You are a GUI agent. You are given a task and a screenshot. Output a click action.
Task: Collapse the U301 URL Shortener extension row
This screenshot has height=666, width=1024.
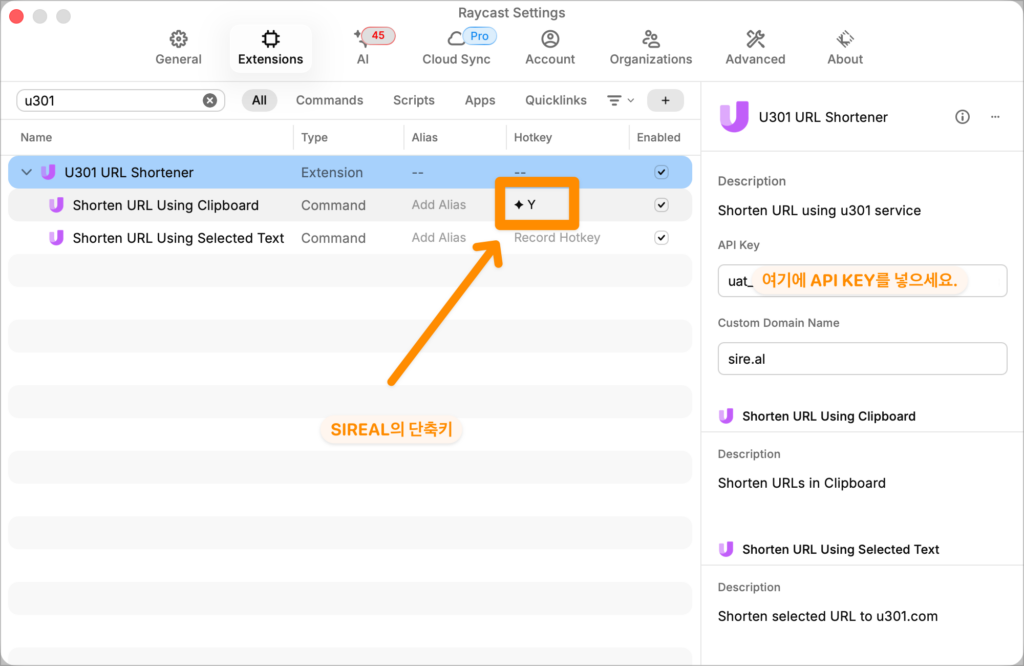(25, 171)
